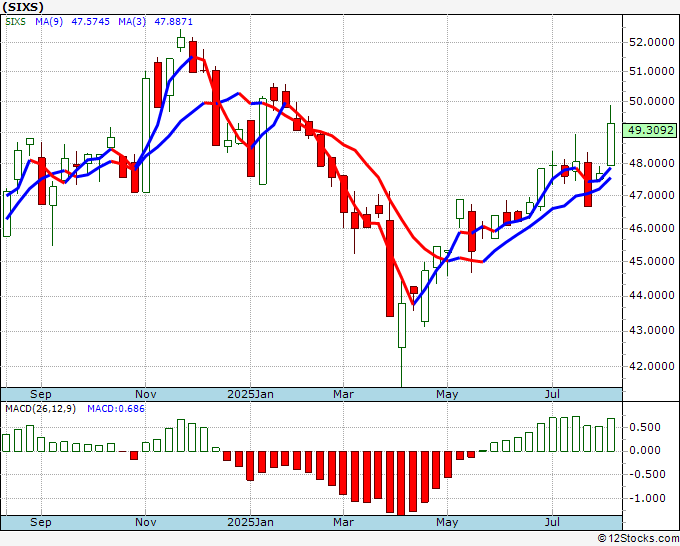Select the 47.5745 moving average value
This screenshot has height=546, width=680.
point(90,22)
